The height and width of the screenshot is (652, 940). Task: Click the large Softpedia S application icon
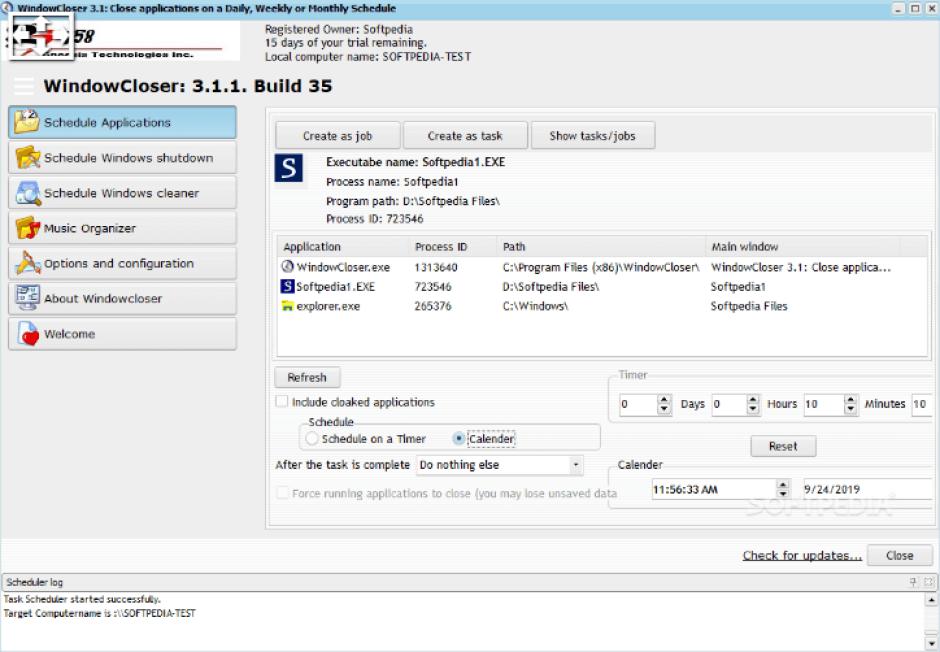(288, 168)
